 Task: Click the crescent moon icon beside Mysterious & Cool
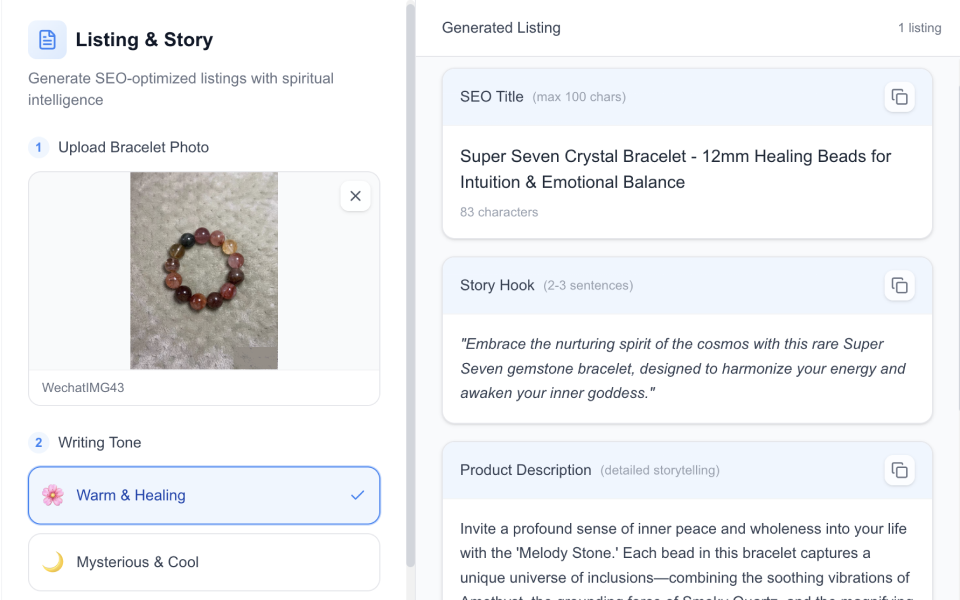click(x=52, y=562)
